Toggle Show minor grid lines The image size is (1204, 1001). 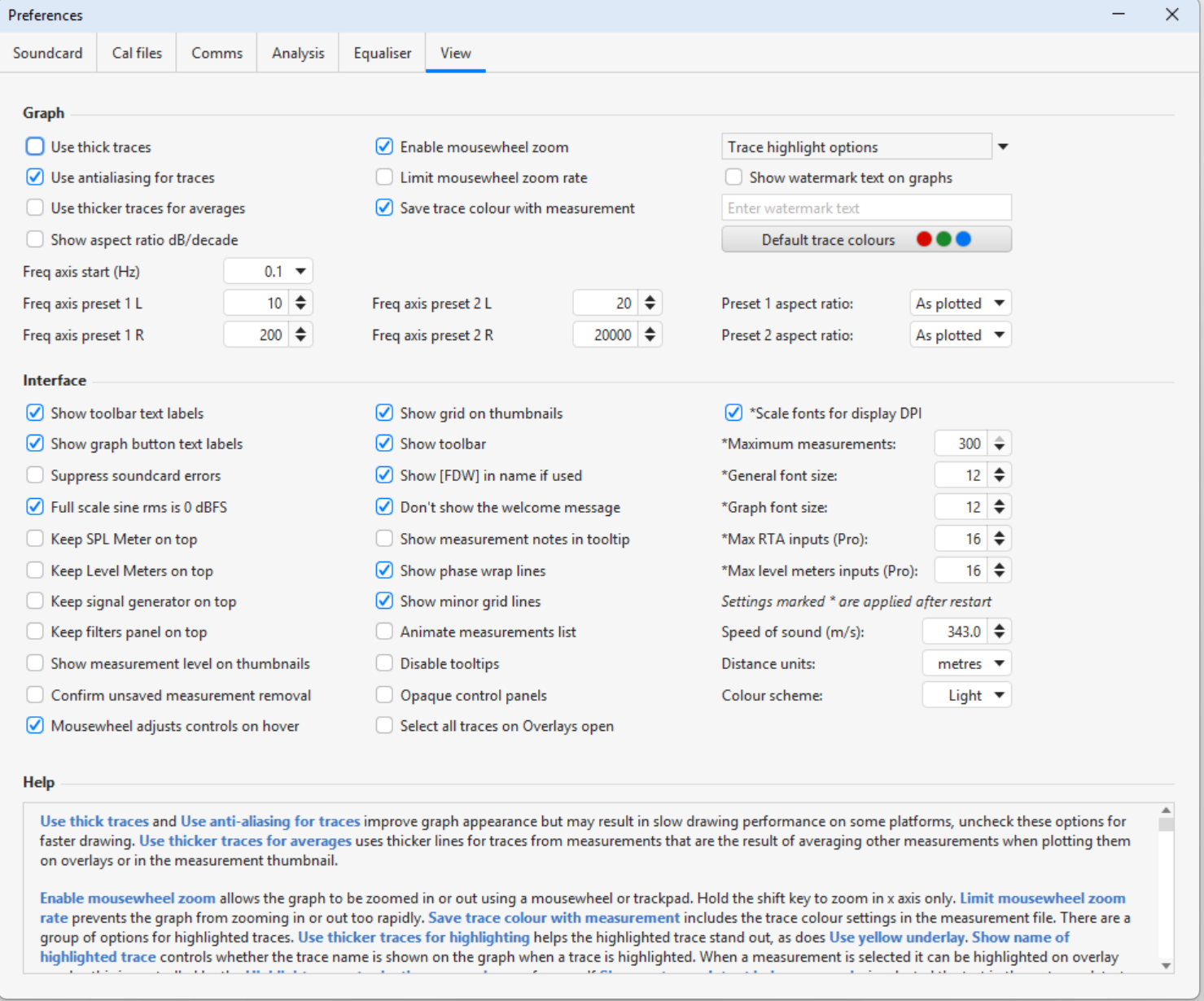coord(384,601)
